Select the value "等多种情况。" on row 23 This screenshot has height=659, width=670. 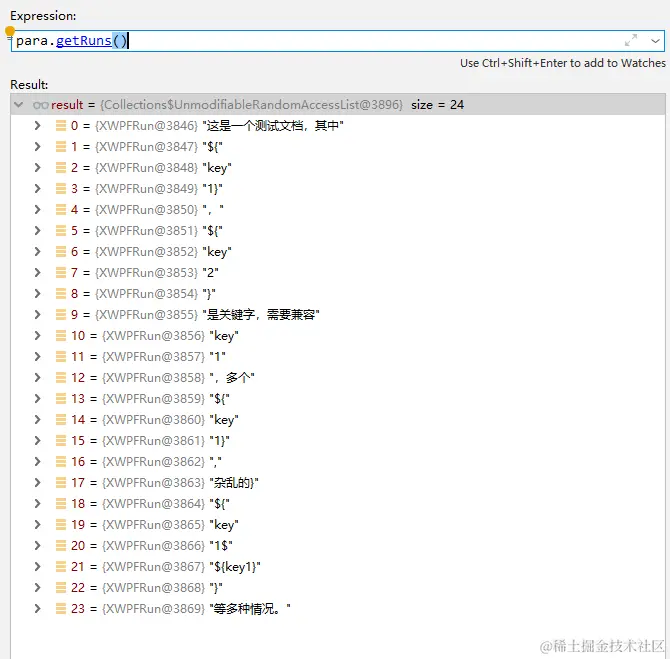click(x=250, y=609)
